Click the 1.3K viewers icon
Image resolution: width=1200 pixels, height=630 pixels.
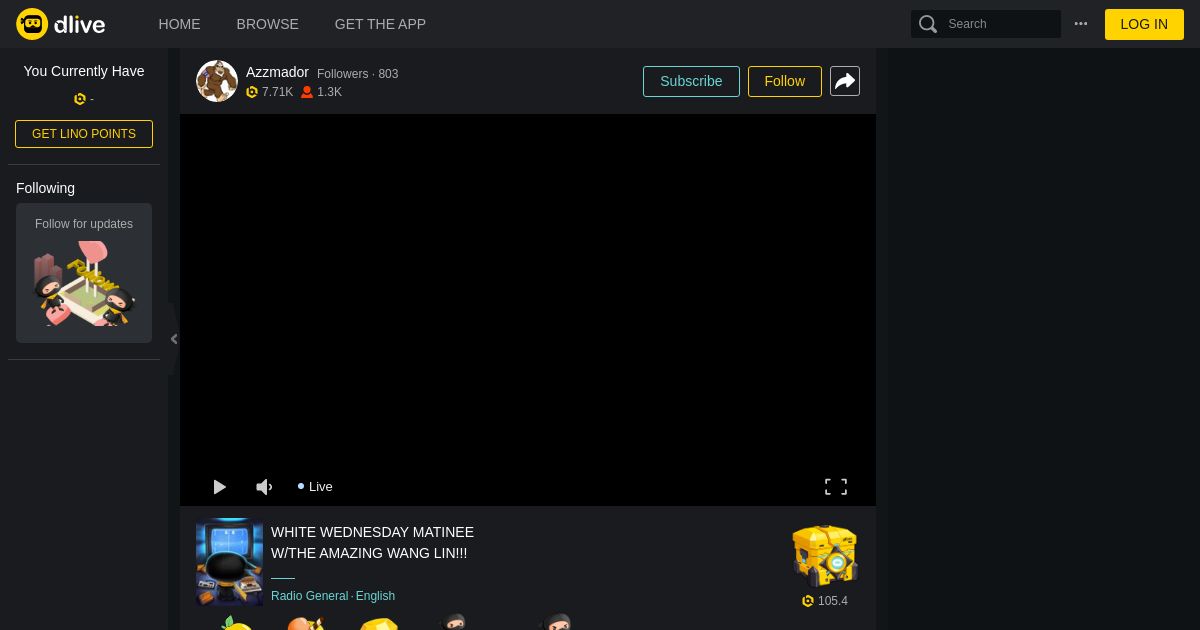point(307,92)
